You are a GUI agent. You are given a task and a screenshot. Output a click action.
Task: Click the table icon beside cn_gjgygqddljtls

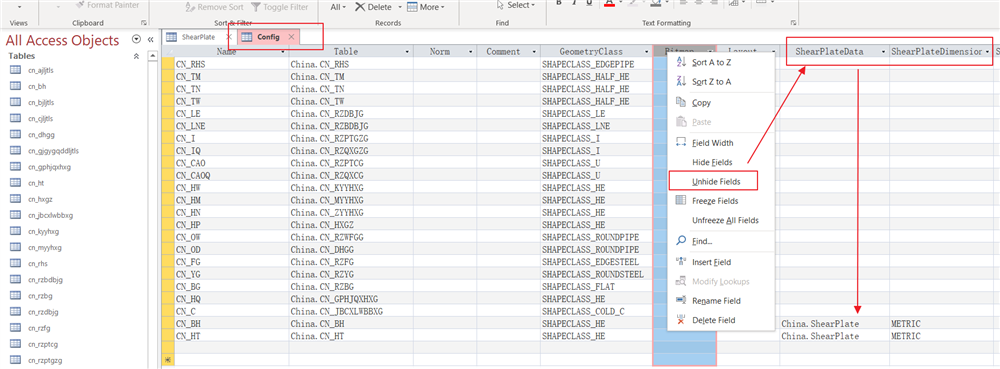16,150
